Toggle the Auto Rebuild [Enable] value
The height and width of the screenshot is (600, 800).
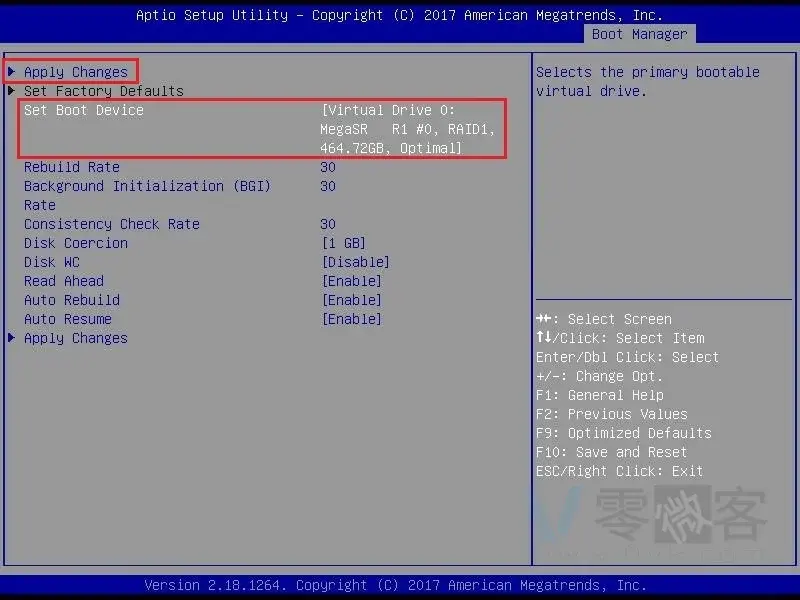coord(351,300)
